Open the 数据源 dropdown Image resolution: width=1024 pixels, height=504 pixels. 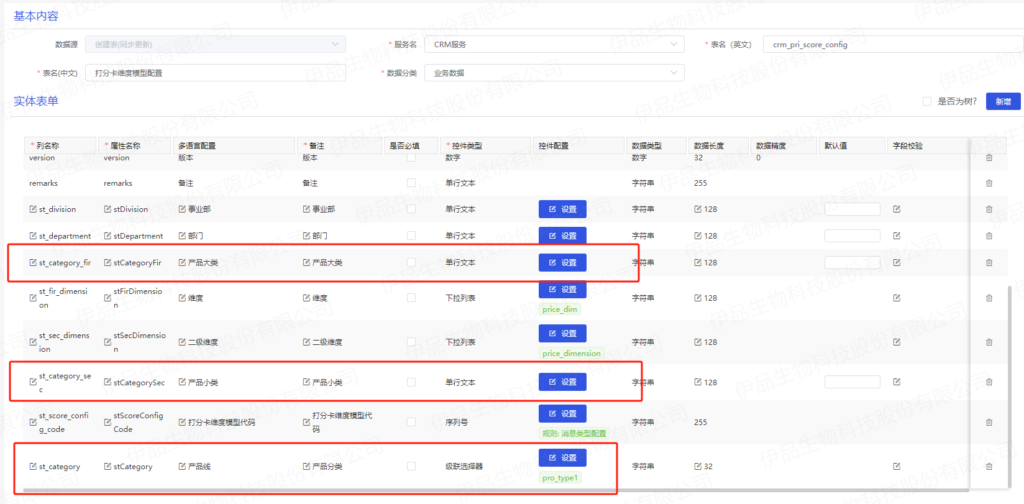click(x=216, y=44)
